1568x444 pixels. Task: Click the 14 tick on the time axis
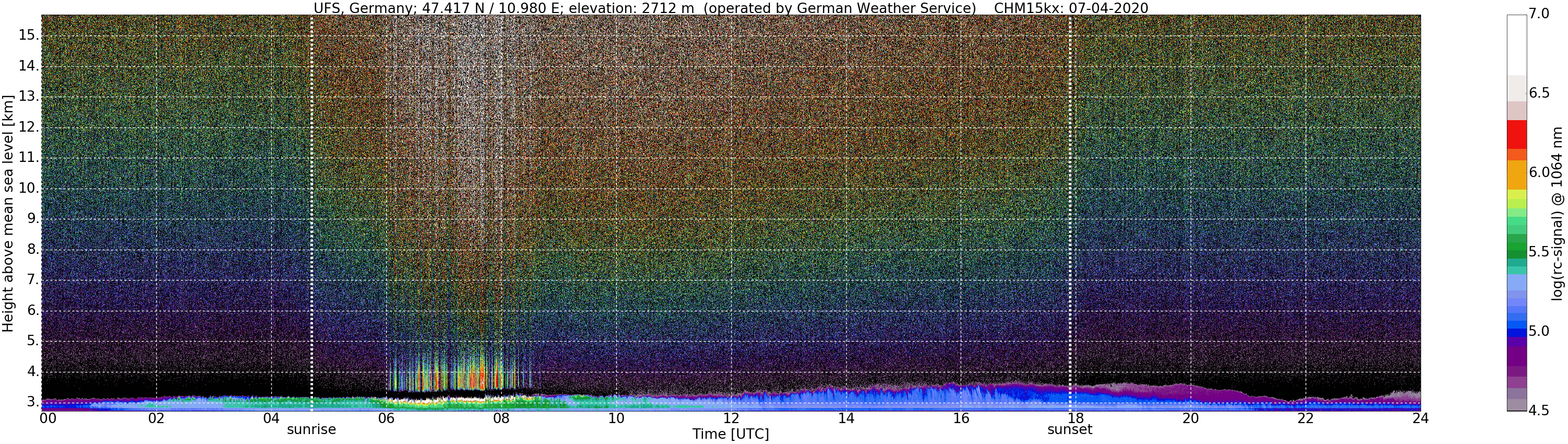pyautogui.click(x=846, y=418)
